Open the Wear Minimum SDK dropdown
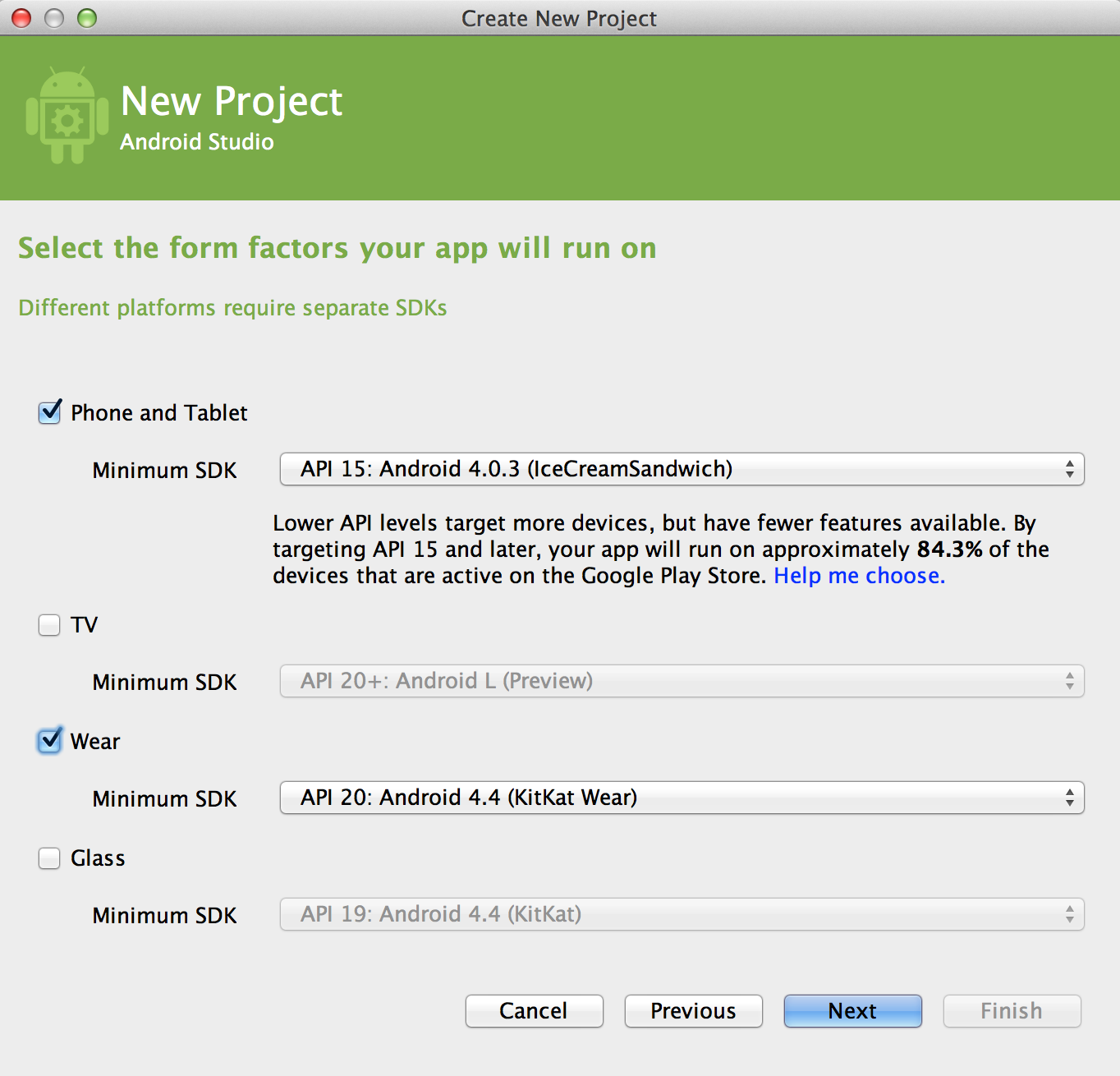This screenshot has height=1076, width=1120. pos(682,798)
